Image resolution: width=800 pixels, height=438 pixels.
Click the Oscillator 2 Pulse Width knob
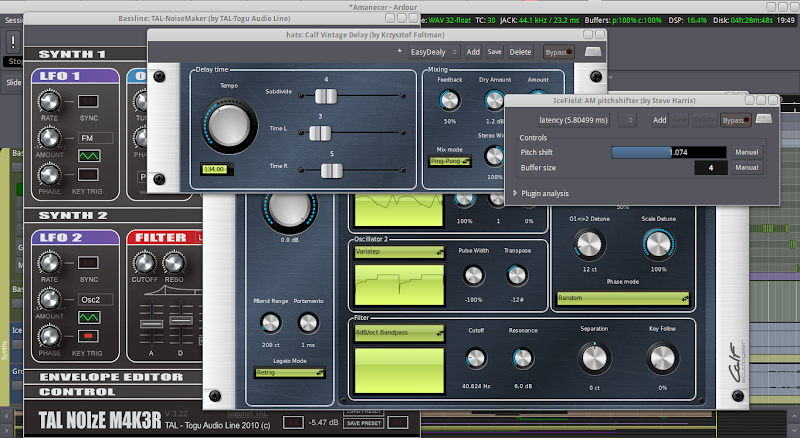(x=473, y=276)
